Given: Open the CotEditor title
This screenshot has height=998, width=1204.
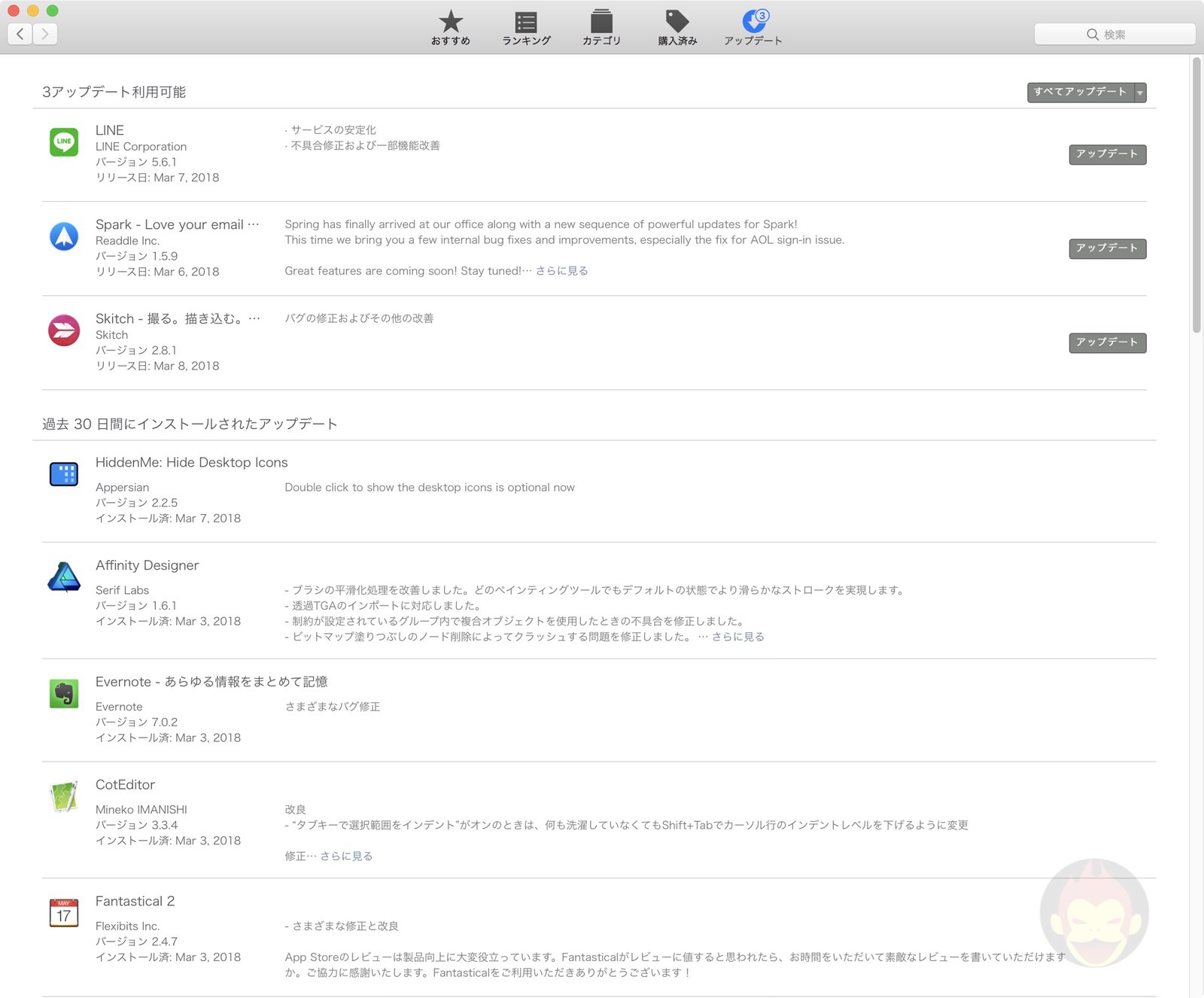Looking at the screenshot, I should [126, 784].
